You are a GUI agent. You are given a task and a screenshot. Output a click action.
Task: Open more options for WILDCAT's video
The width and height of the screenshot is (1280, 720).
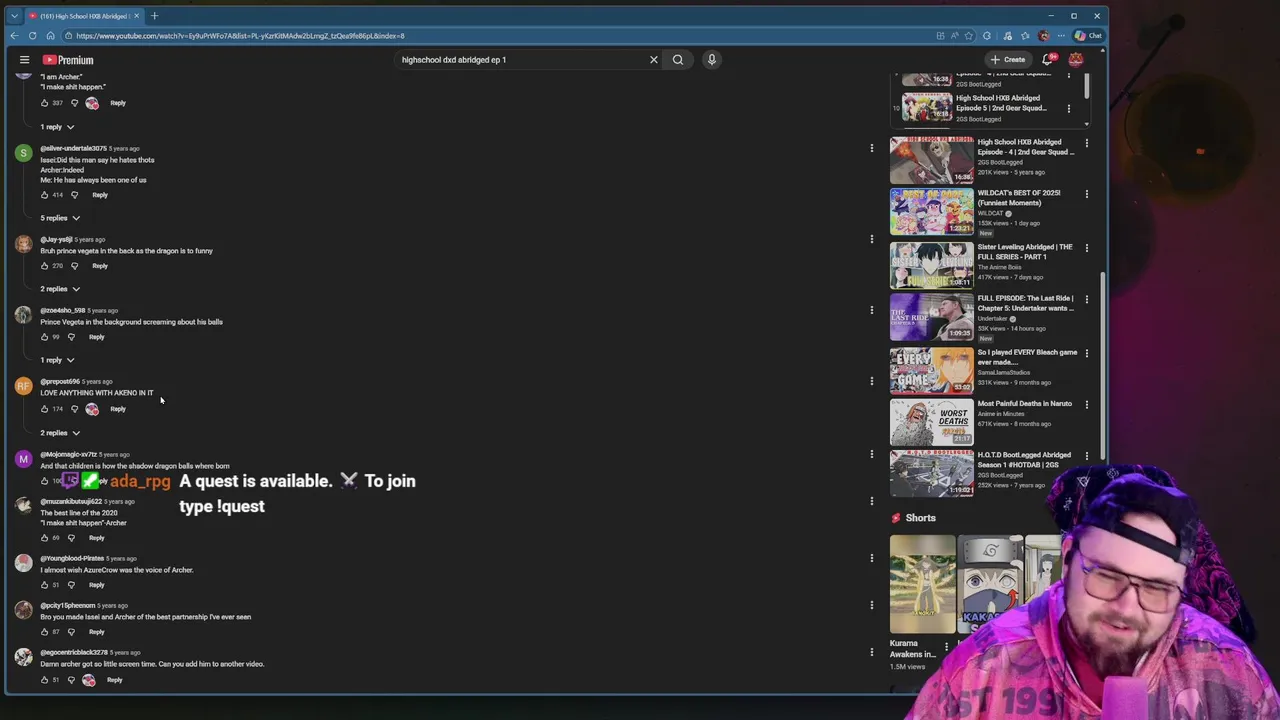click(1087, 194)
